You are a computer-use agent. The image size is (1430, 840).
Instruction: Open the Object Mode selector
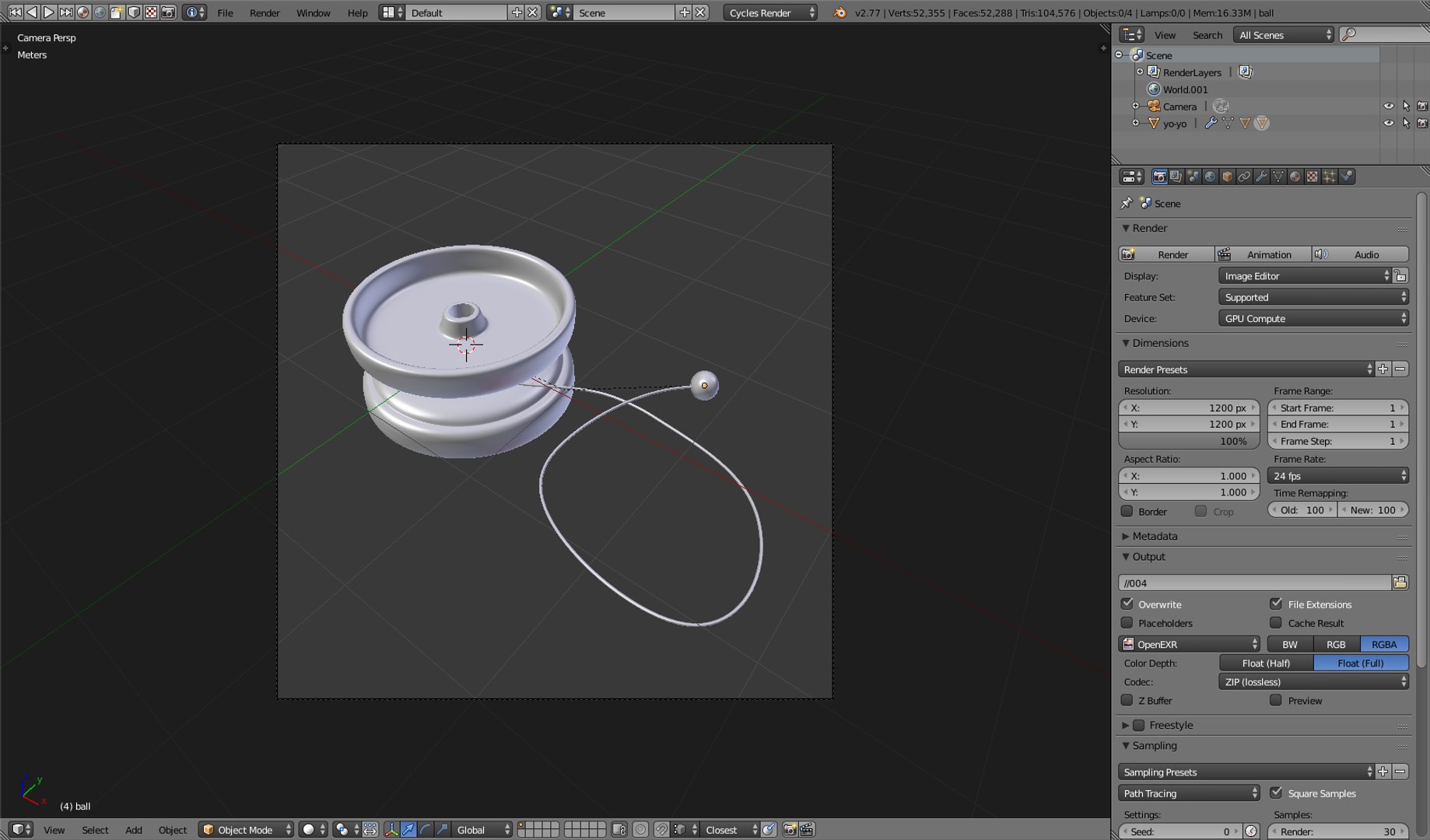[246, 830]
